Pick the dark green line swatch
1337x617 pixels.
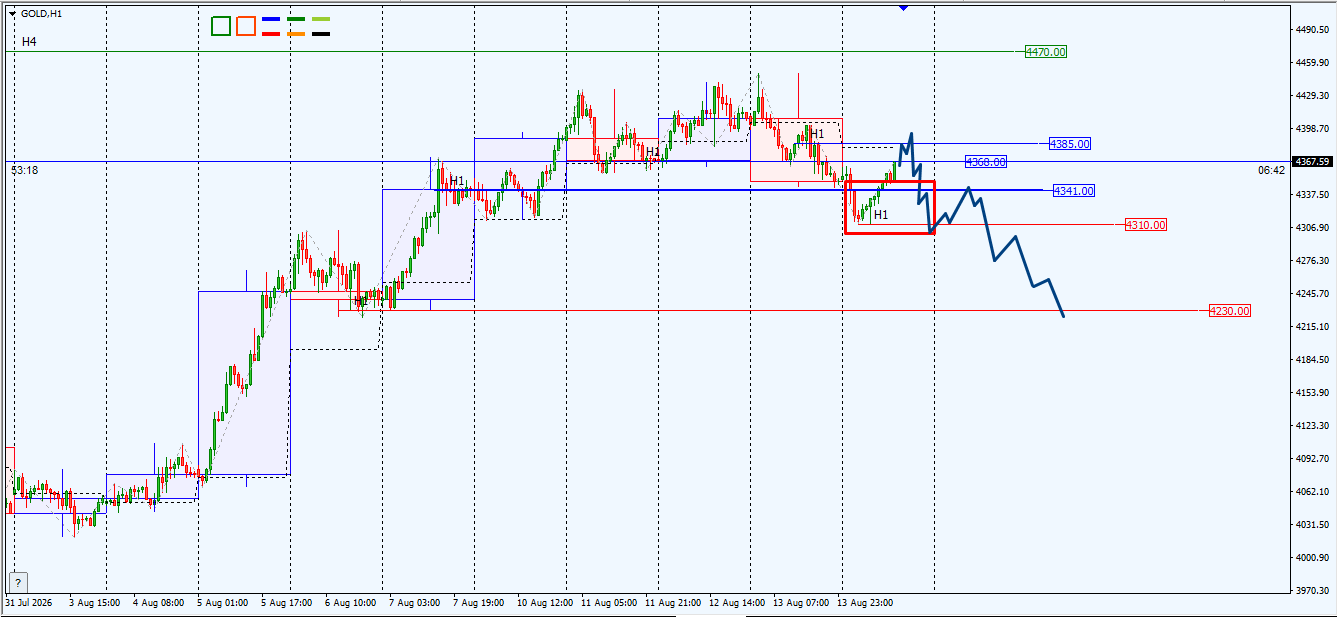pyautogui.click(x=296, y=19)
